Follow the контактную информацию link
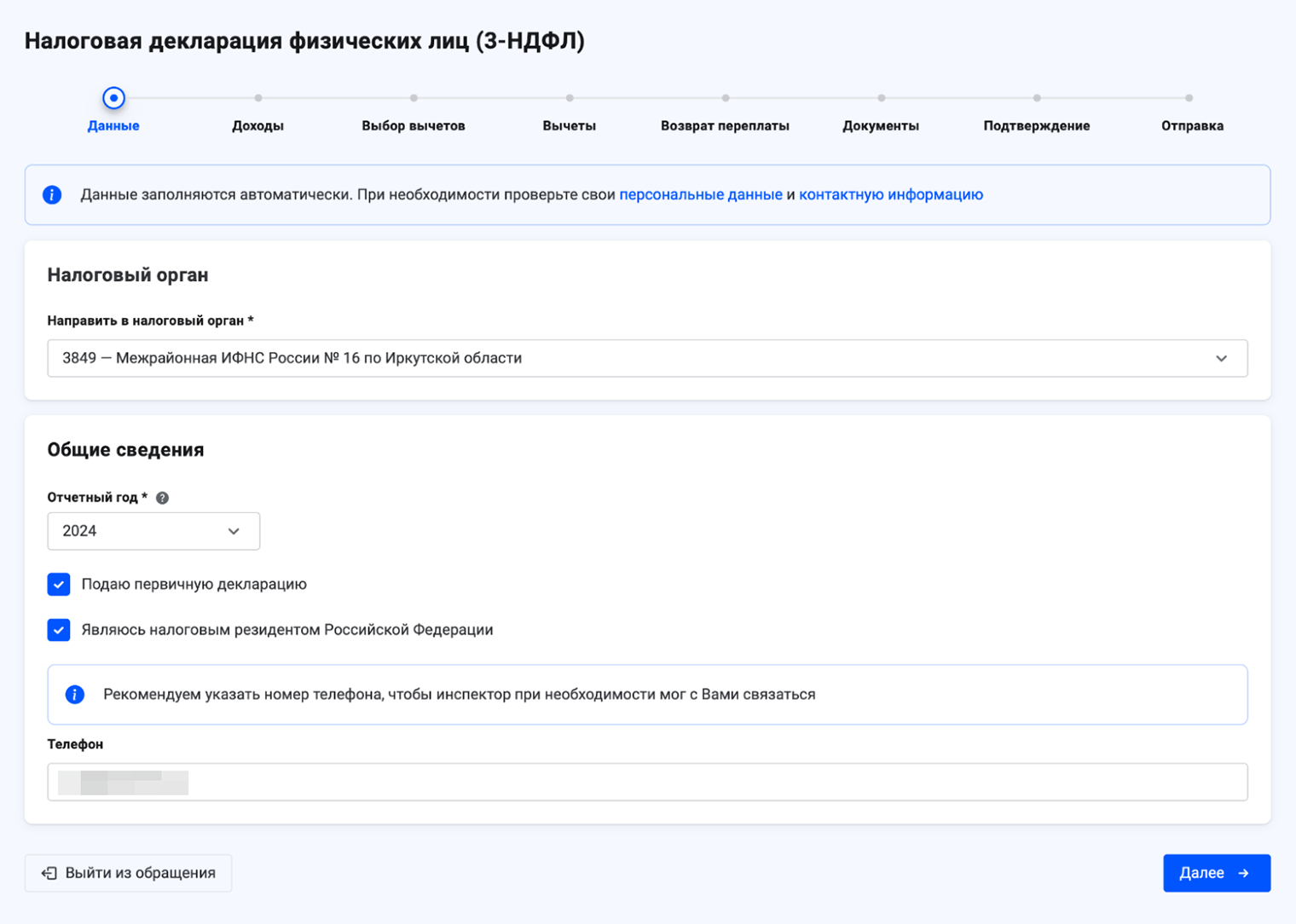The width and height of the screenshot is (1296, 924). 890,194
